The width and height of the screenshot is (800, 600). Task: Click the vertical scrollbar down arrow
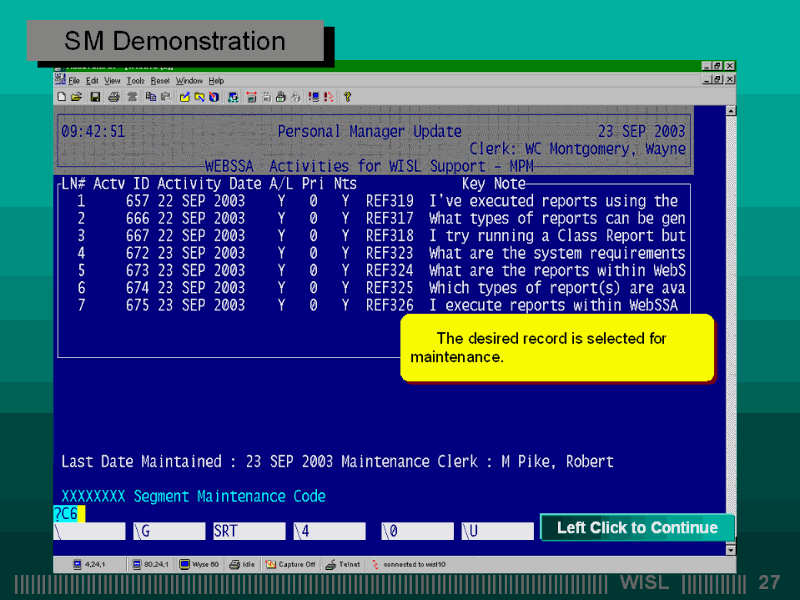click(730, 549)
